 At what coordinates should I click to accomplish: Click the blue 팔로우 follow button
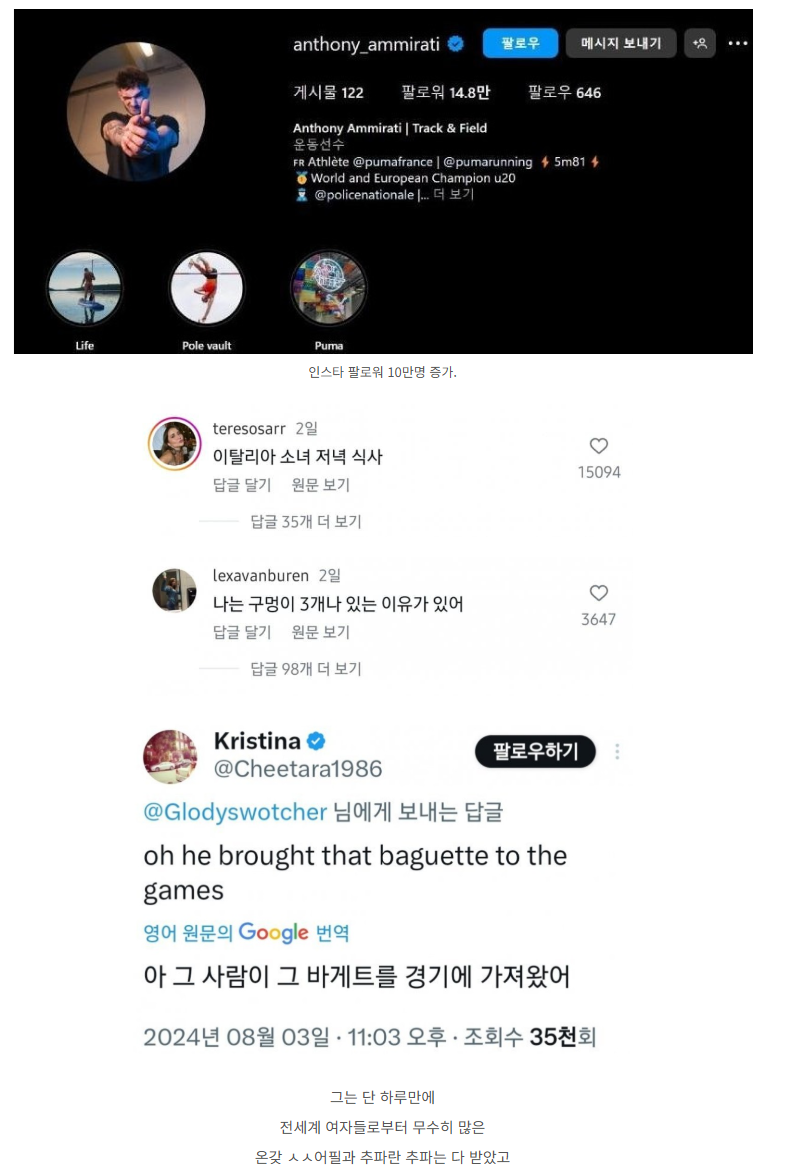click(x=520, y=43)
